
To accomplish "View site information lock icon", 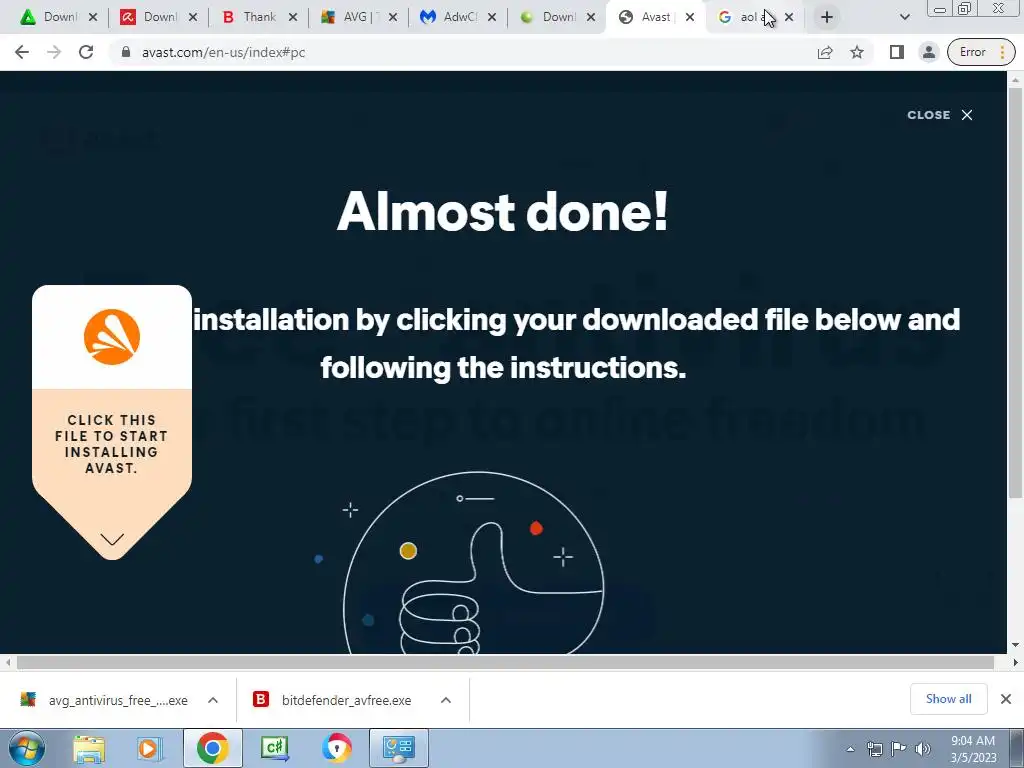I will (x=126, y=52).
